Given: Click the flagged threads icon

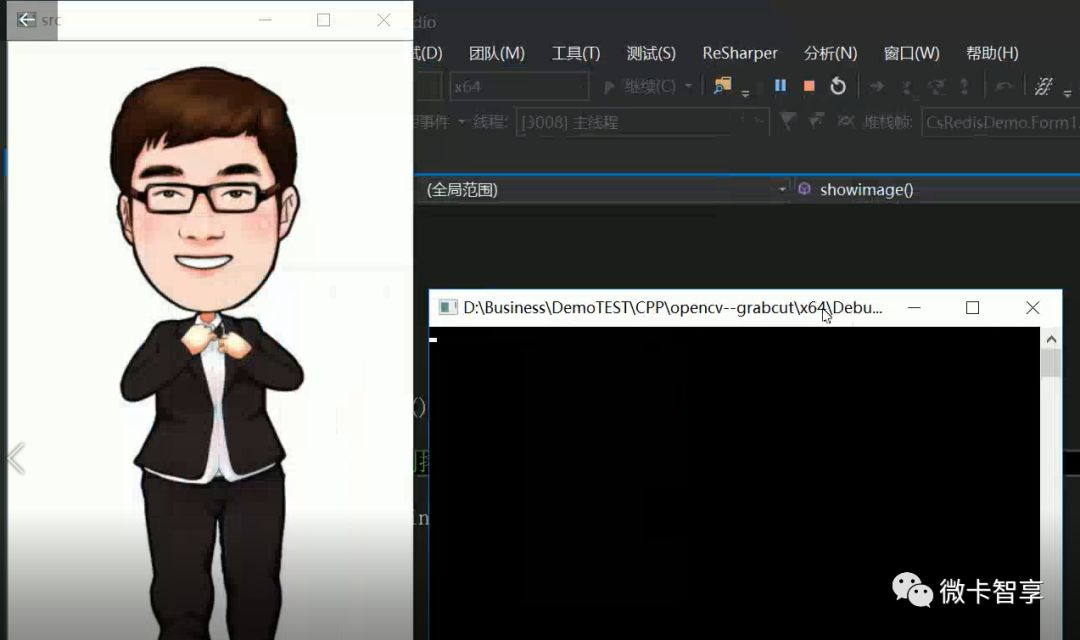Looking at the screenshot, I should tap(816, 121).
